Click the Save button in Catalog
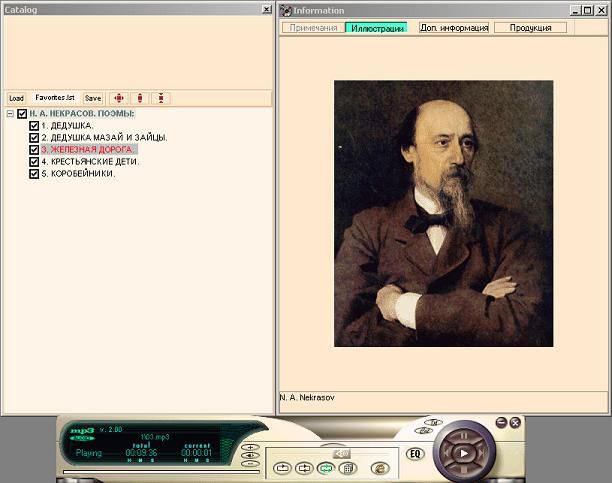The image size is (612, 483). pos(93,98)
